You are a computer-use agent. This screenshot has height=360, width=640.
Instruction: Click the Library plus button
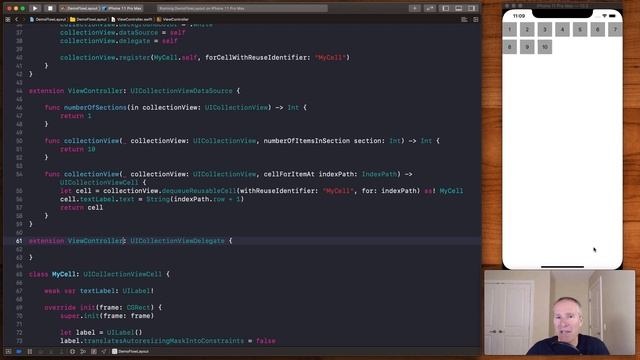(x=415, y=8)
